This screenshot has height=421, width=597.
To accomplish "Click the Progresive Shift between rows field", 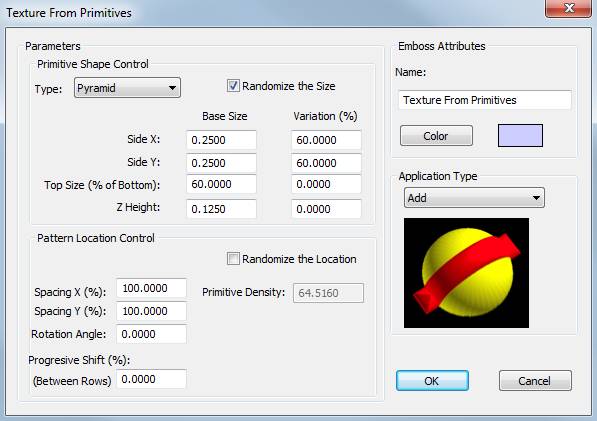I will tap(151, 379).
